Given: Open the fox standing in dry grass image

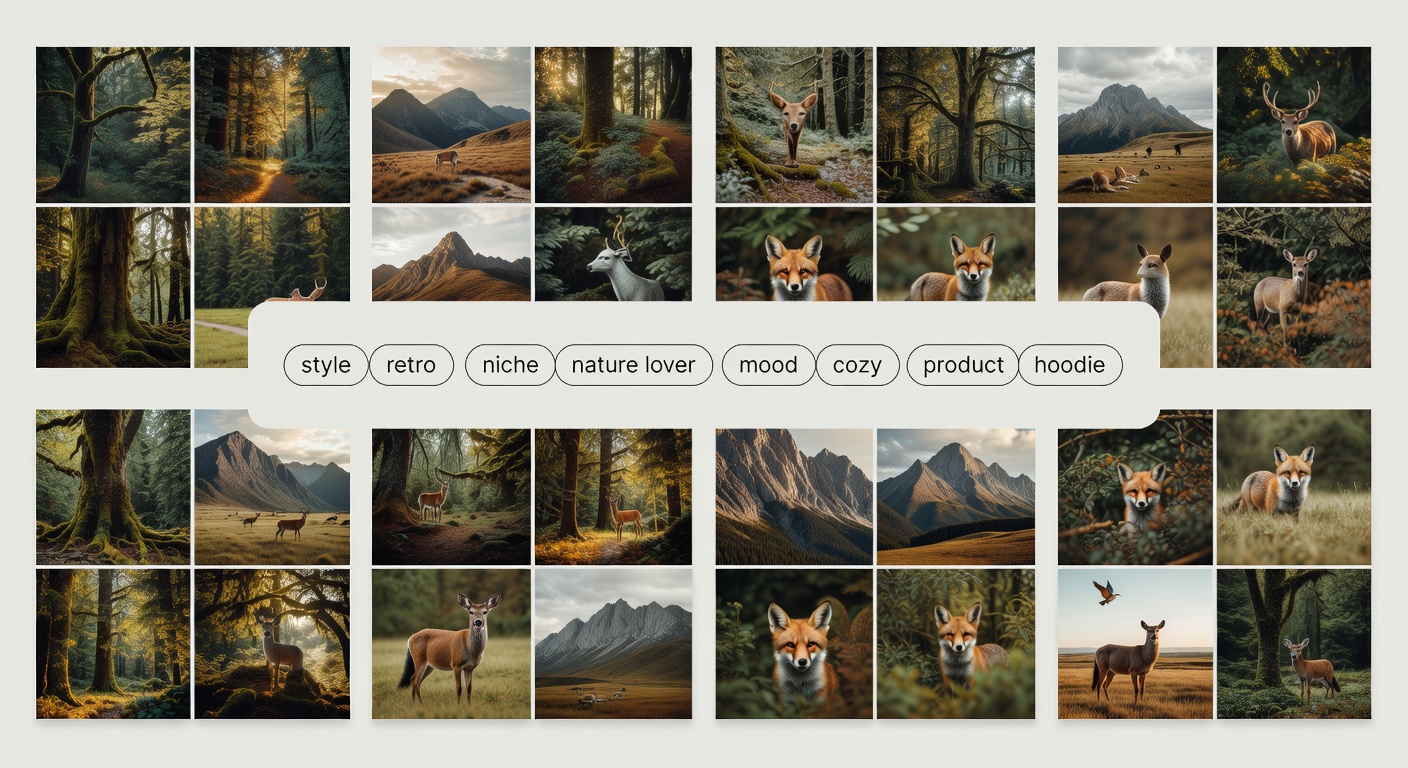Looking at the screenshot, I should (x=1294, y=487).
